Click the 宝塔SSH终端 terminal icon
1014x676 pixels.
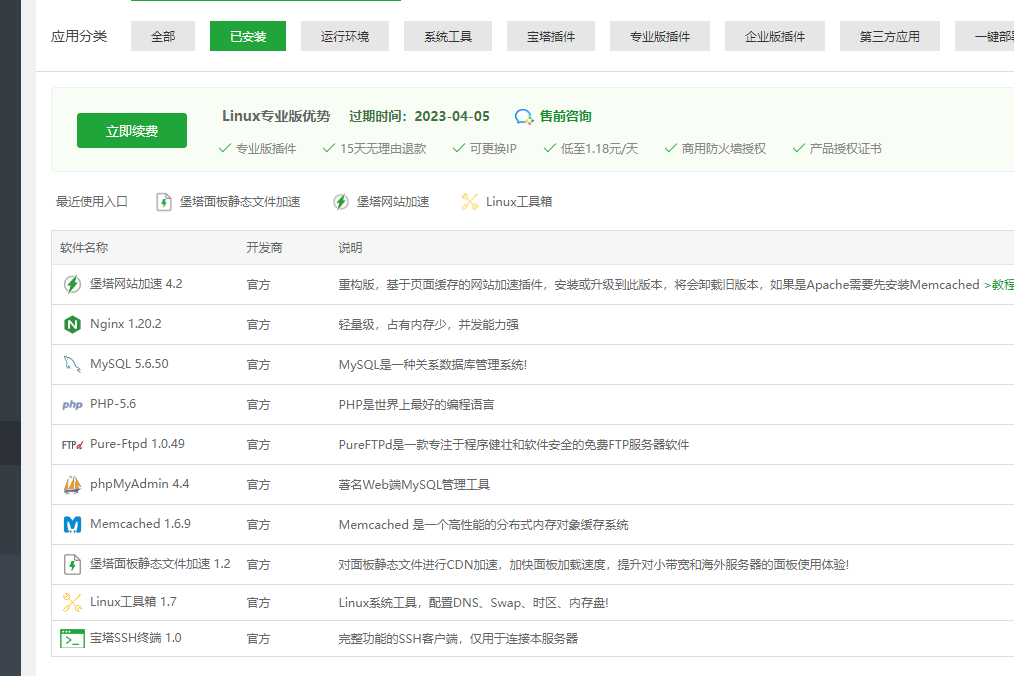point(72,638)
